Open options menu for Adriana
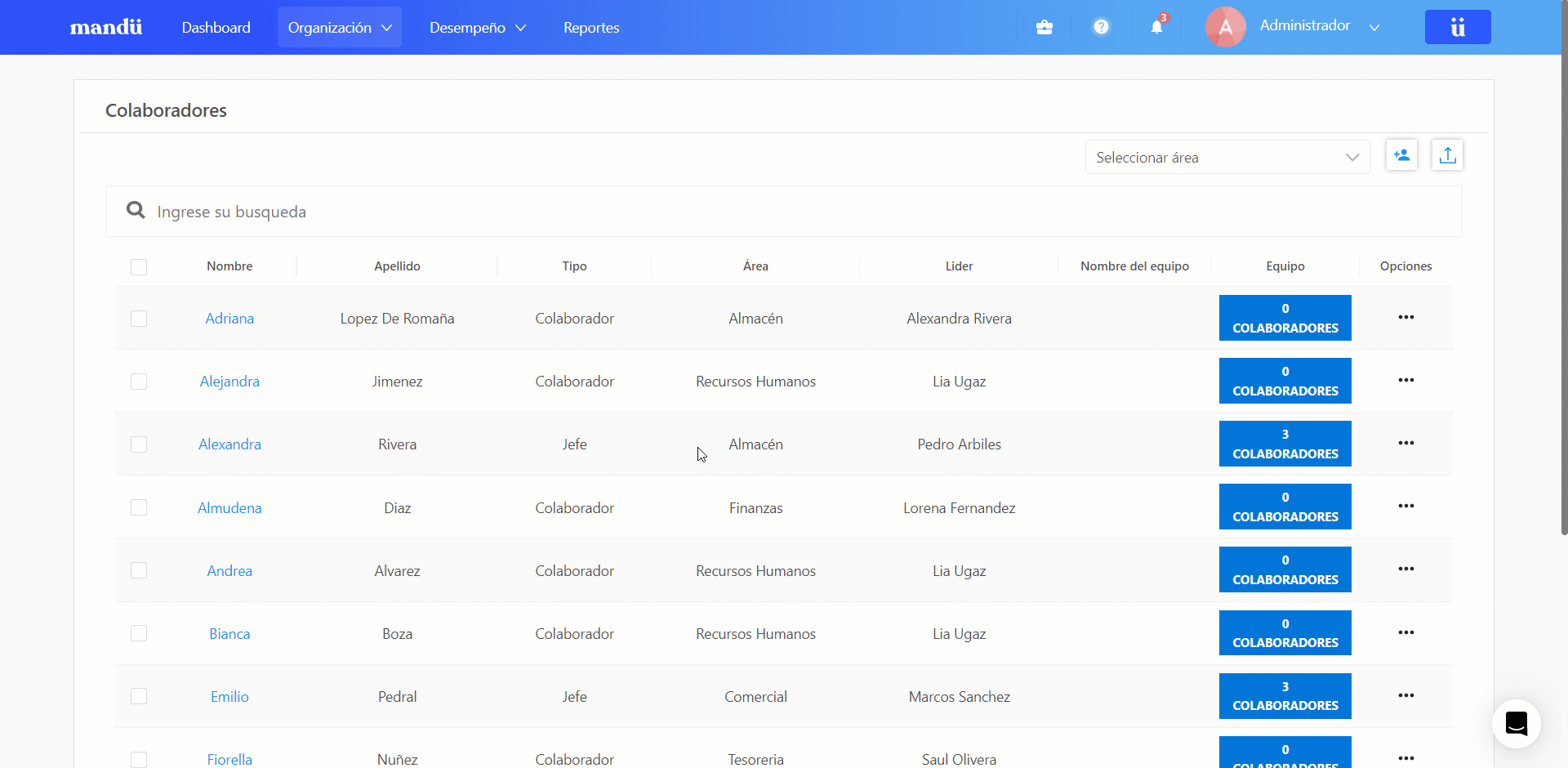The width and height of the screenshot is (1568, 768). pyautogui.click(x=1405, y=317)
